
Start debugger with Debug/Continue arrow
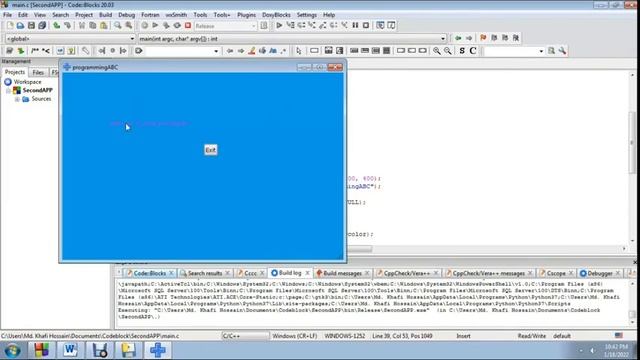(279, 26)
